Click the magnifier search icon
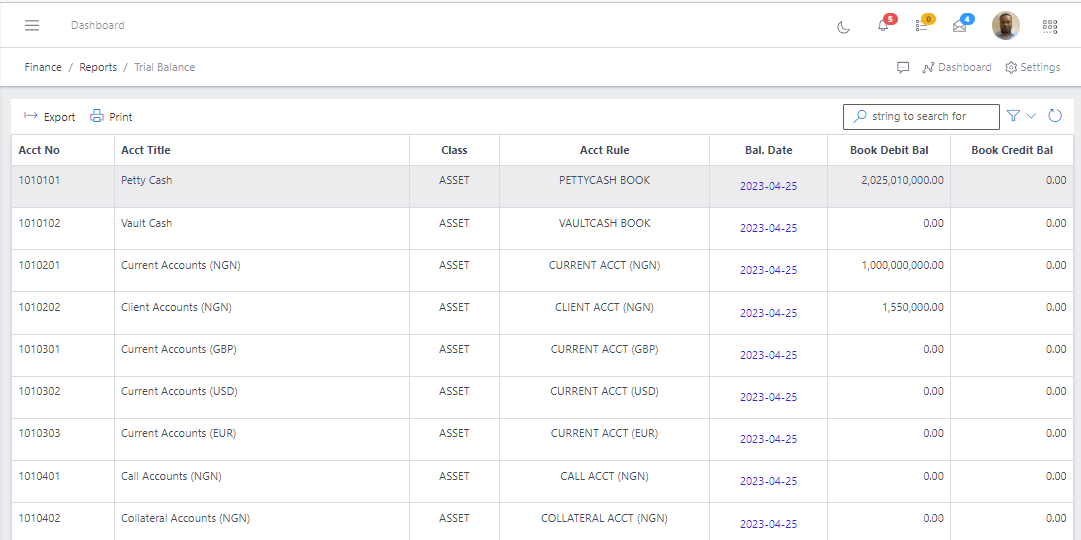This screenshot has width=1081, height=540. point(860,116)
